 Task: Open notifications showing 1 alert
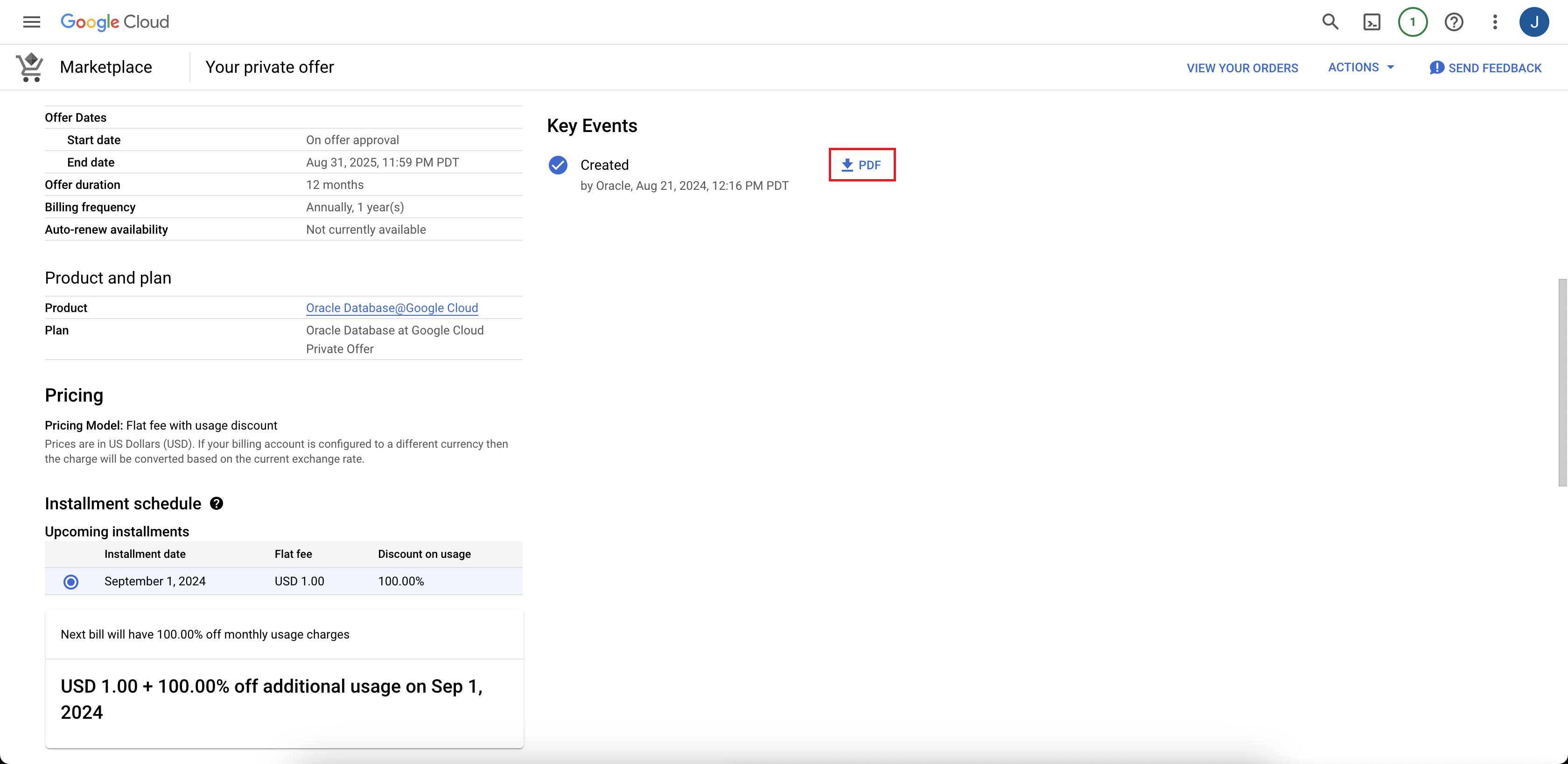[x=1414, y=22]
